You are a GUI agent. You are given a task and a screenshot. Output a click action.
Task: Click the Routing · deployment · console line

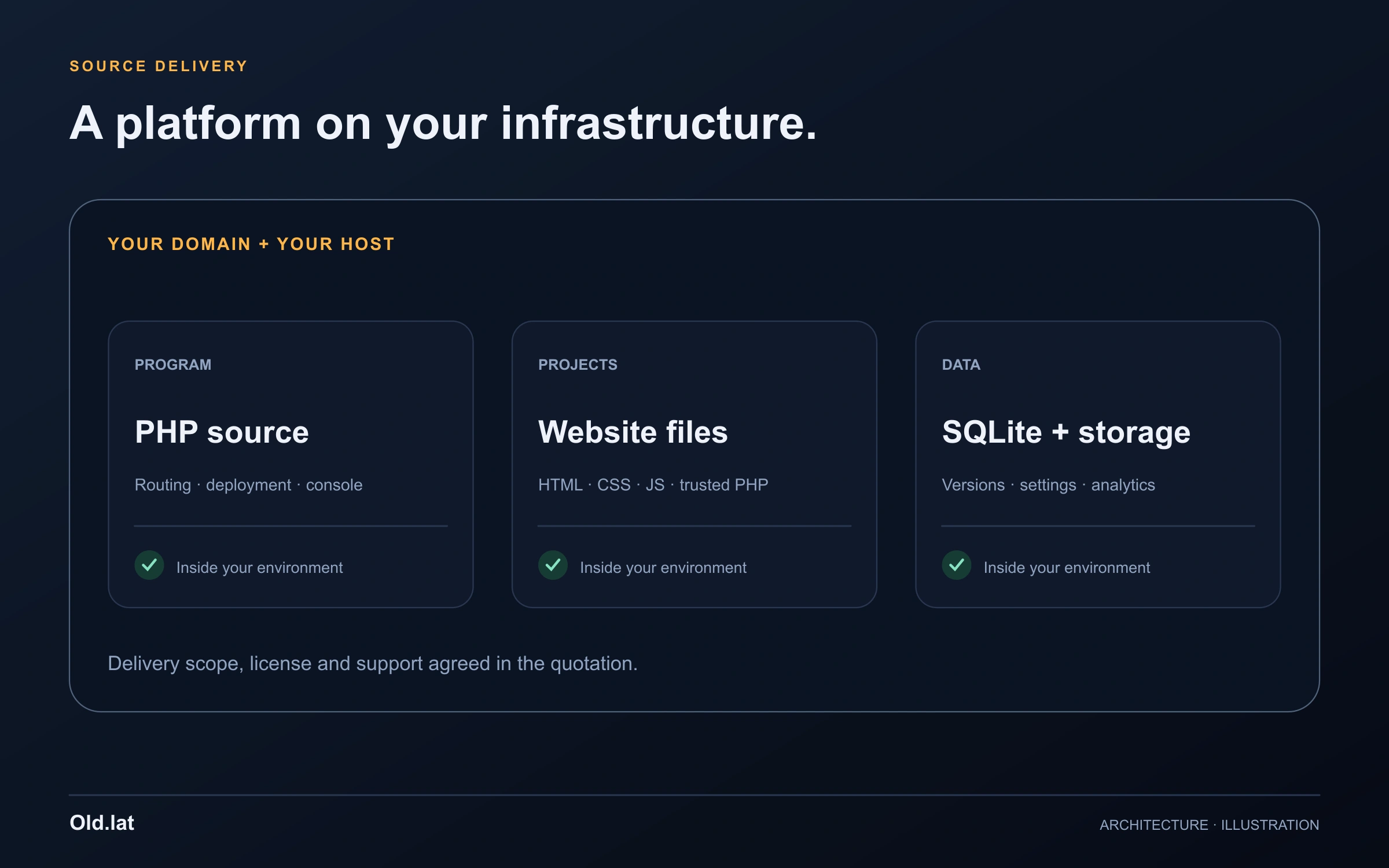(248, 485)
